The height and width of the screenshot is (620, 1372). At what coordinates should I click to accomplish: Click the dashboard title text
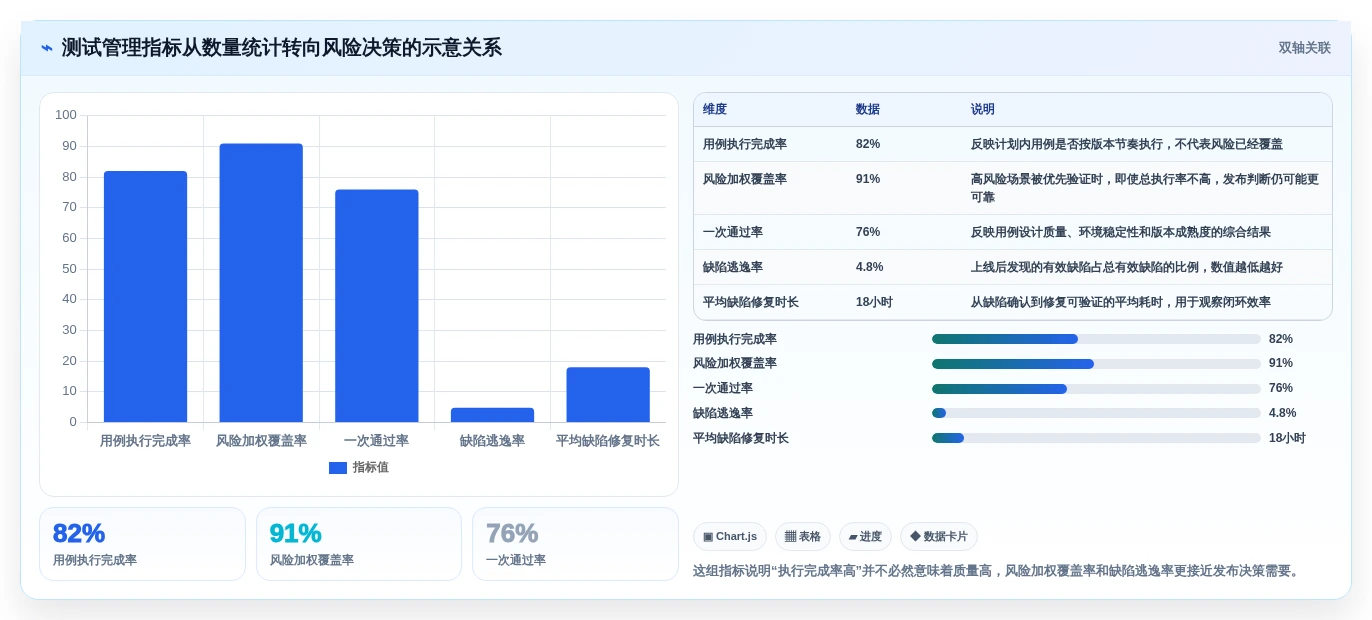coord(282,48)
